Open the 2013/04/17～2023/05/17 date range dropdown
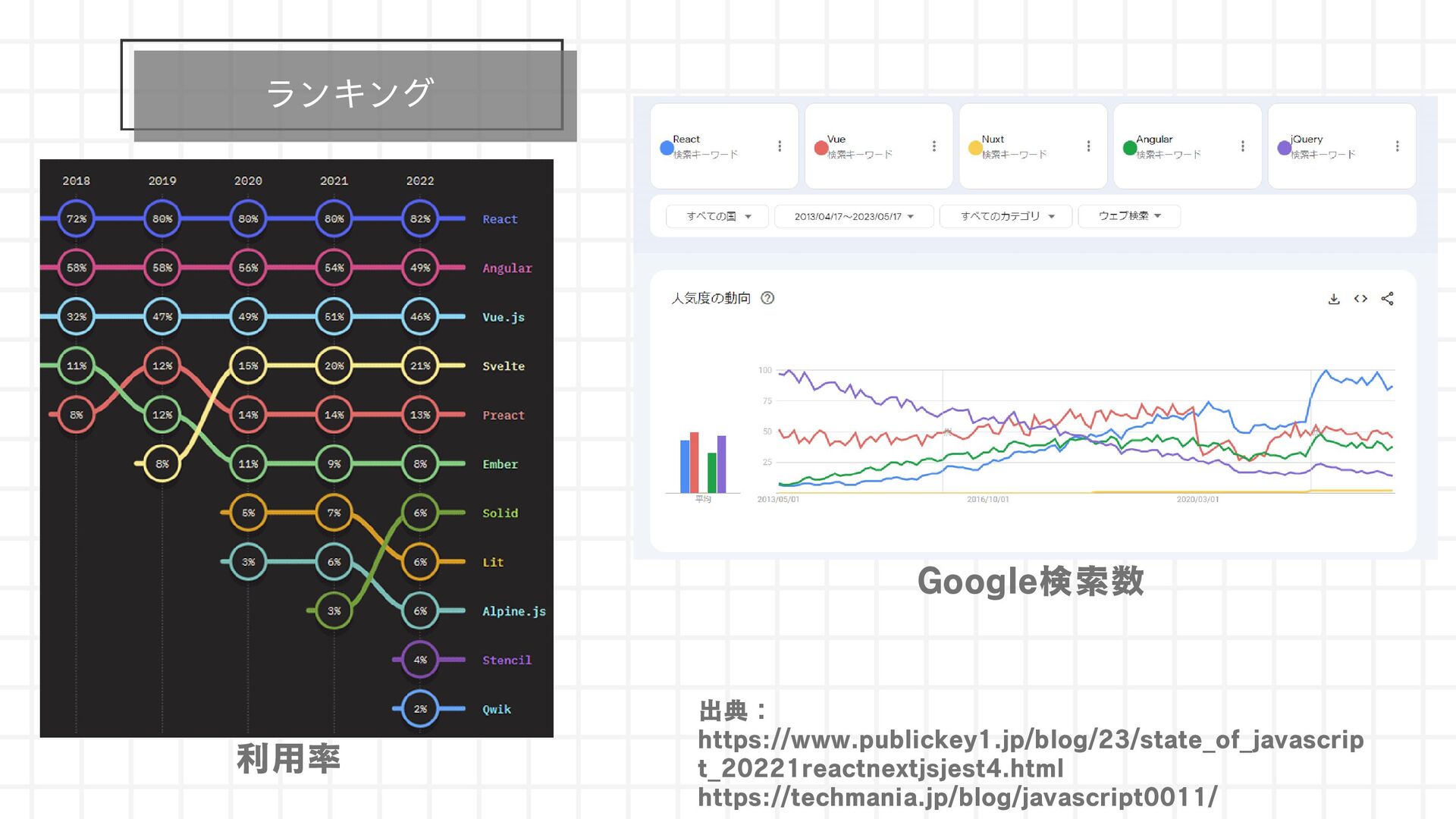Viewport: 1456px width, 819px height. click(854, 216)
